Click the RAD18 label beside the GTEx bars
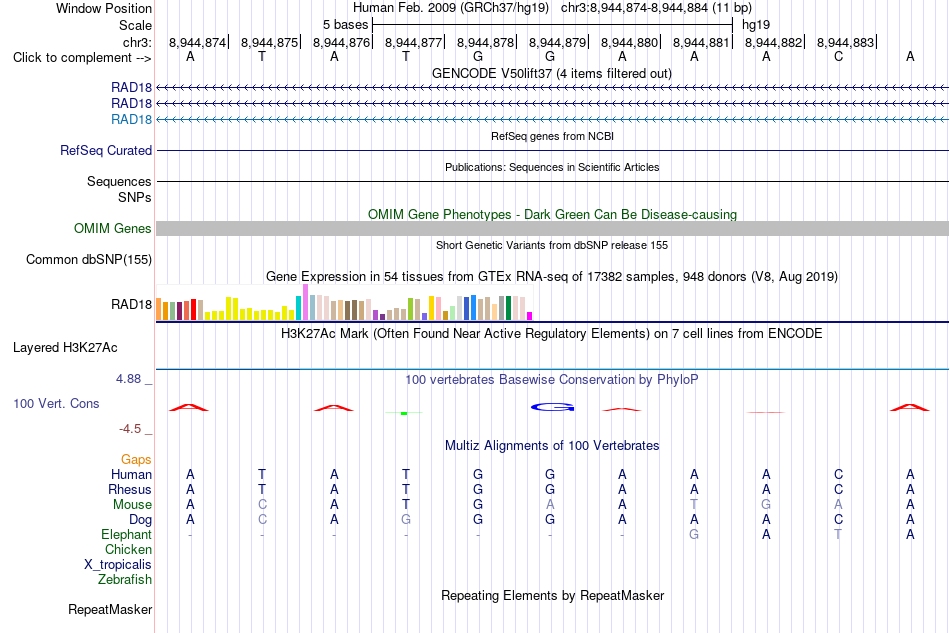 click(131, 304)
